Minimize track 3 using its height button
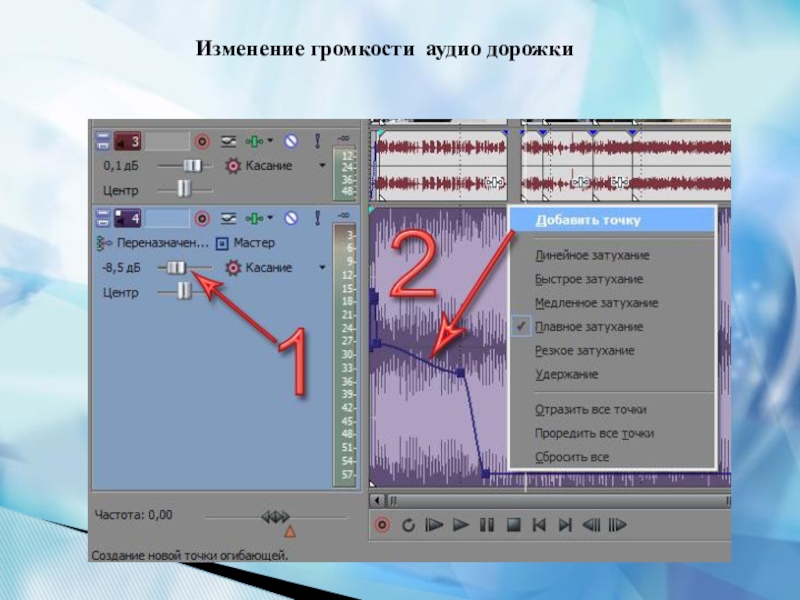Viewport: 800px width, 600px height. pyautogui.click(x=102, y=141)
